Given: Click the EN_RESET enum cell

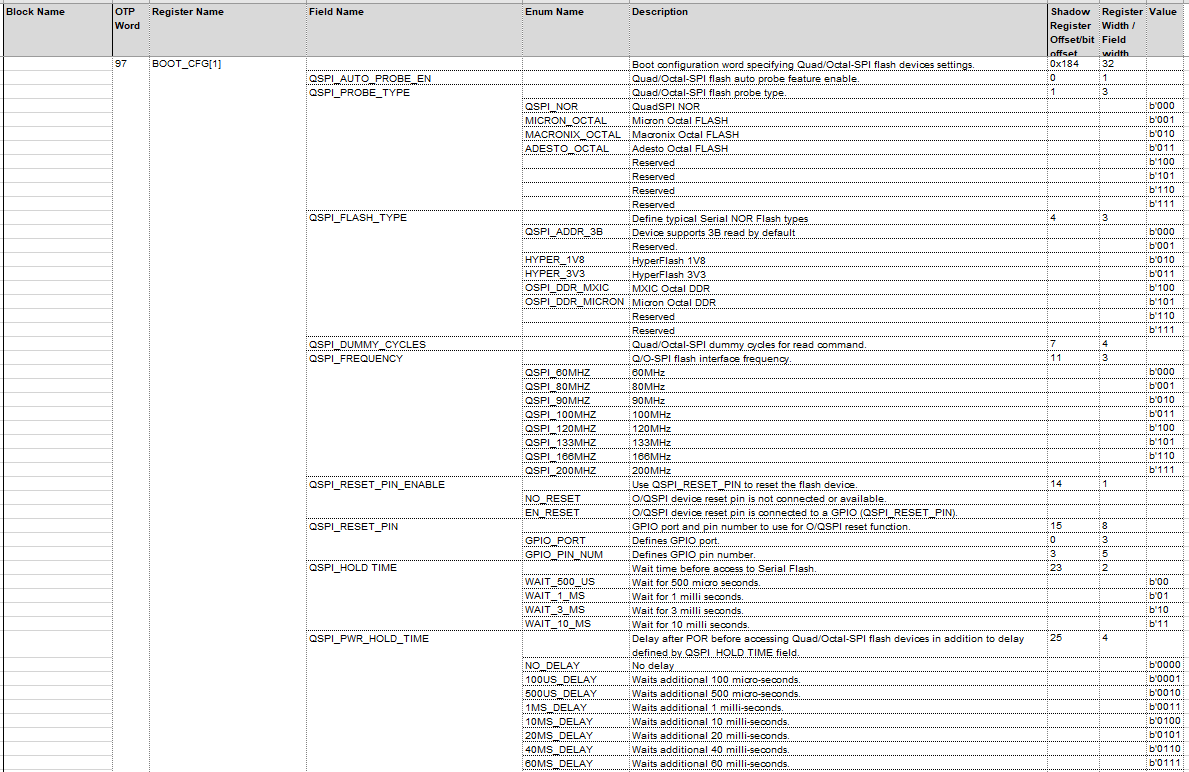Looking at the screenshot, I should coord(576,513).
